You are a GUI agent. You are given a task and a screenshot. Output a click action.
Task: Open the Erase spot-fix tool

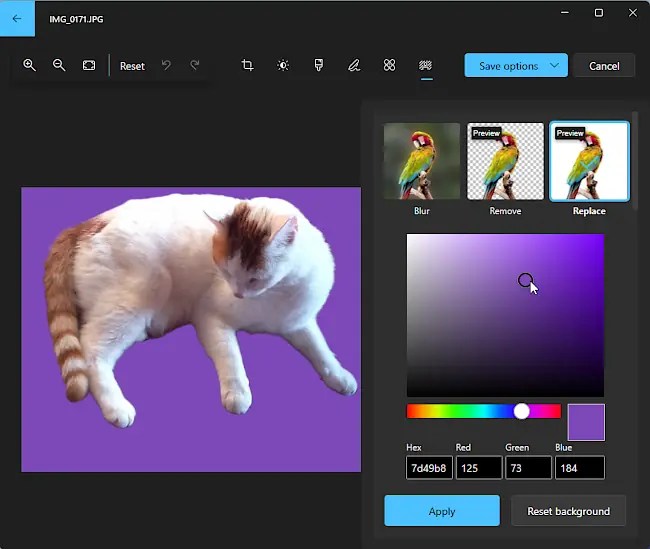click(389, 65)
